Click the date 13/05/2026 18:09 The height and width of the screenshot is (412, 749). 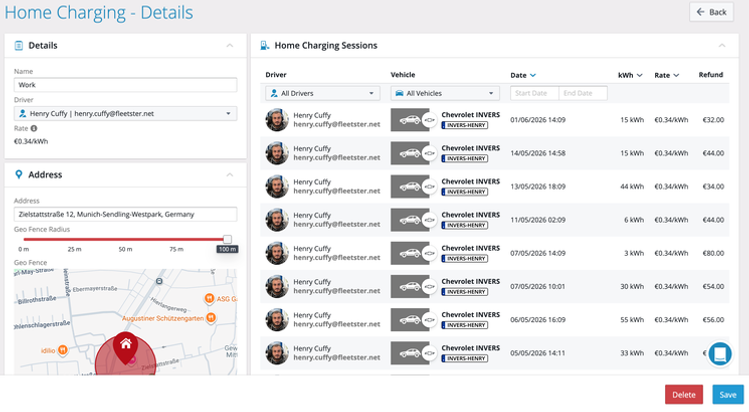click(537, 187)
